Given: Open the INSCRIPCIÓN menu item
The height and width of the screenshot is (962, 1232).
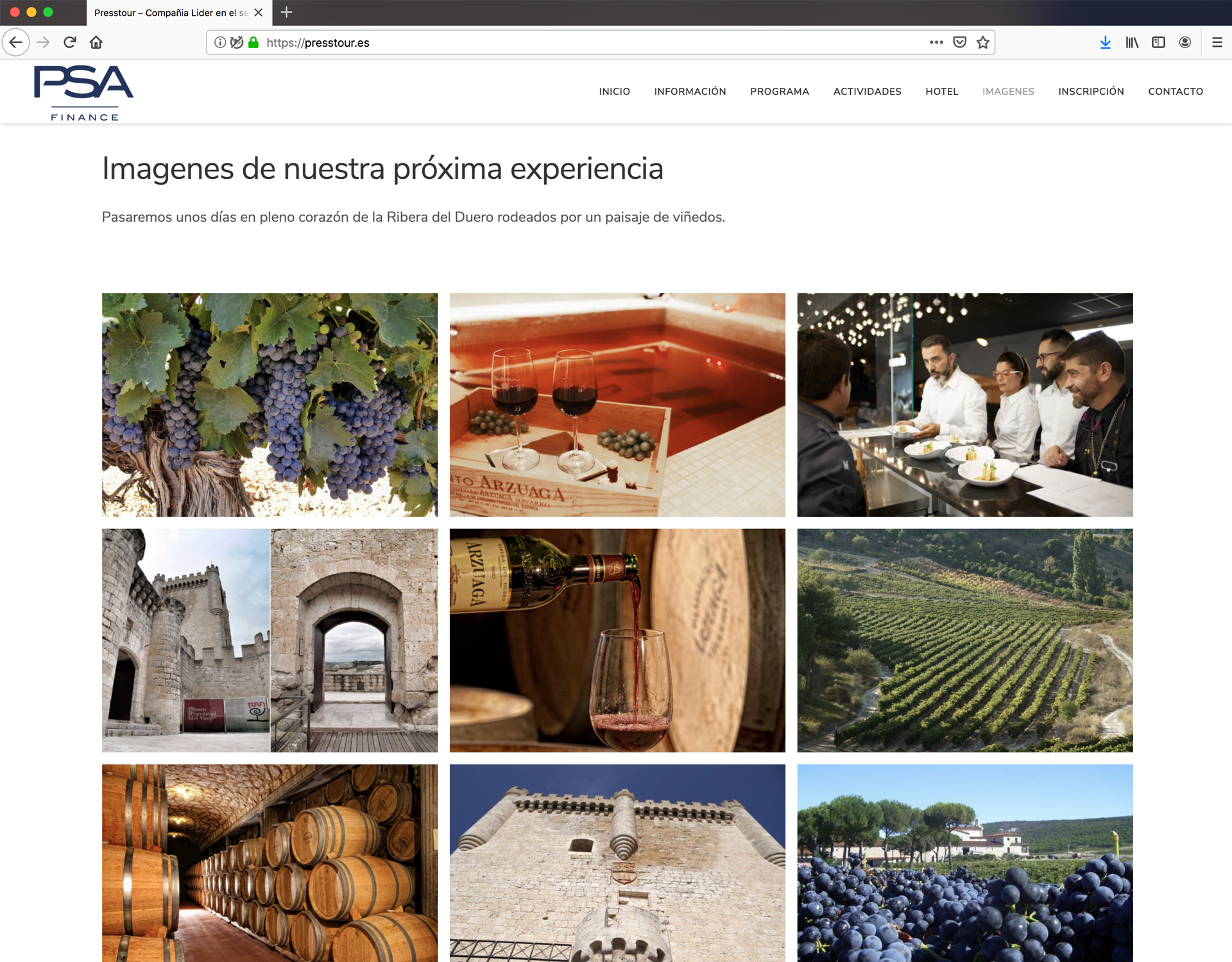Looking at the screenshot, I should click(x=1091, y=92).
